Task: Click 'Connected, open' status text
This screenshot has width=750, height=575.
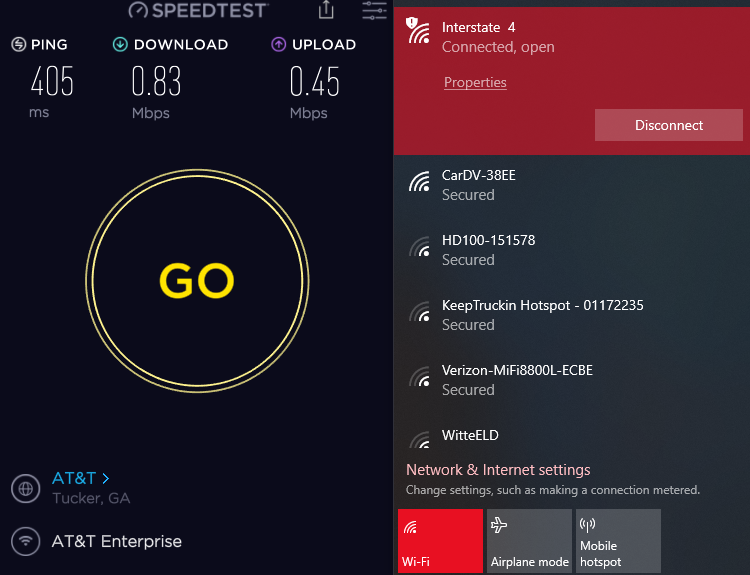Action: click(498, 47)
